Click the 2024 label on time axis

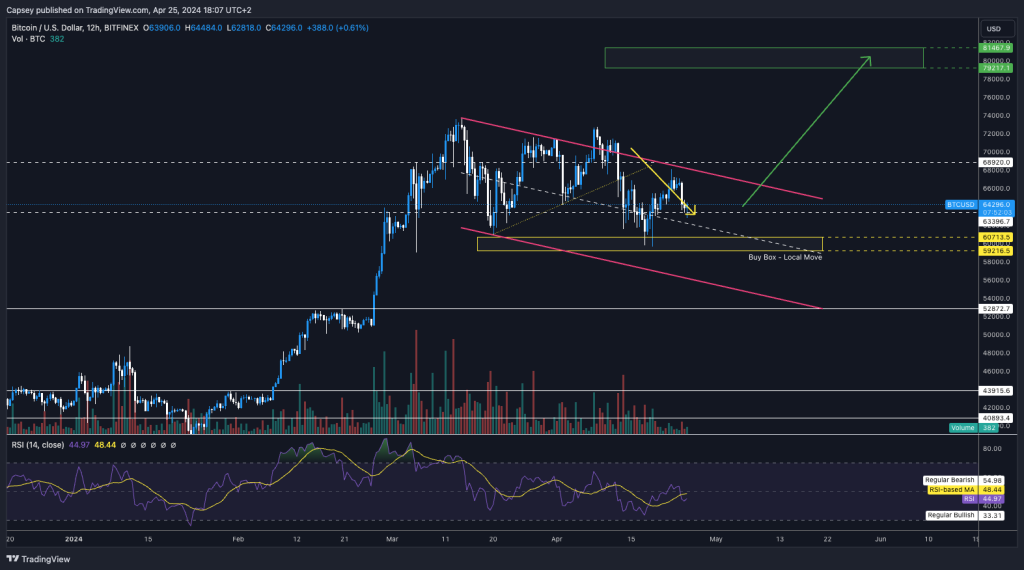[x=74, y=539]
